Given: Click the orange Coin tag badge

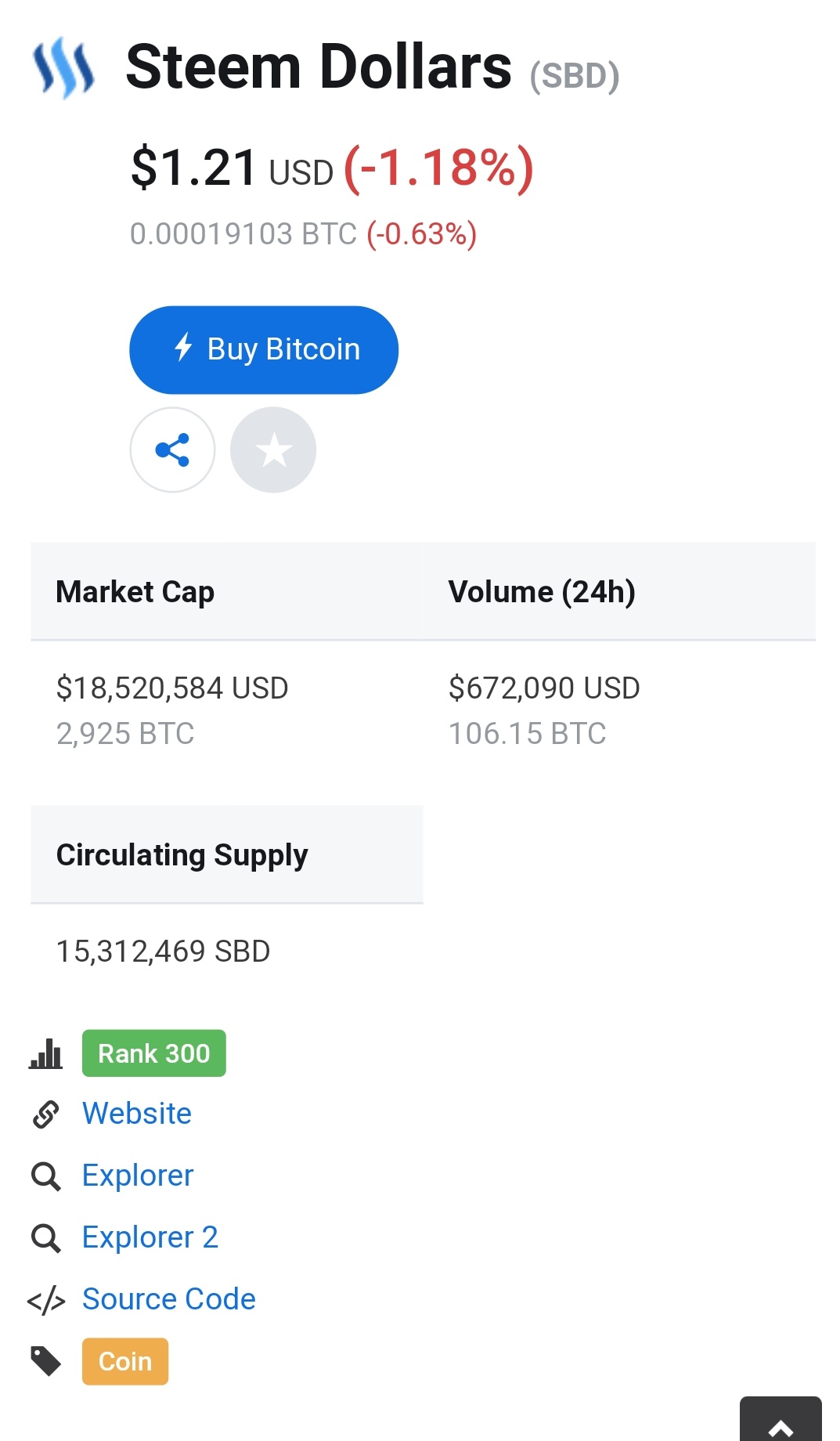Looking at the screenshot, I should [125, 1361].
